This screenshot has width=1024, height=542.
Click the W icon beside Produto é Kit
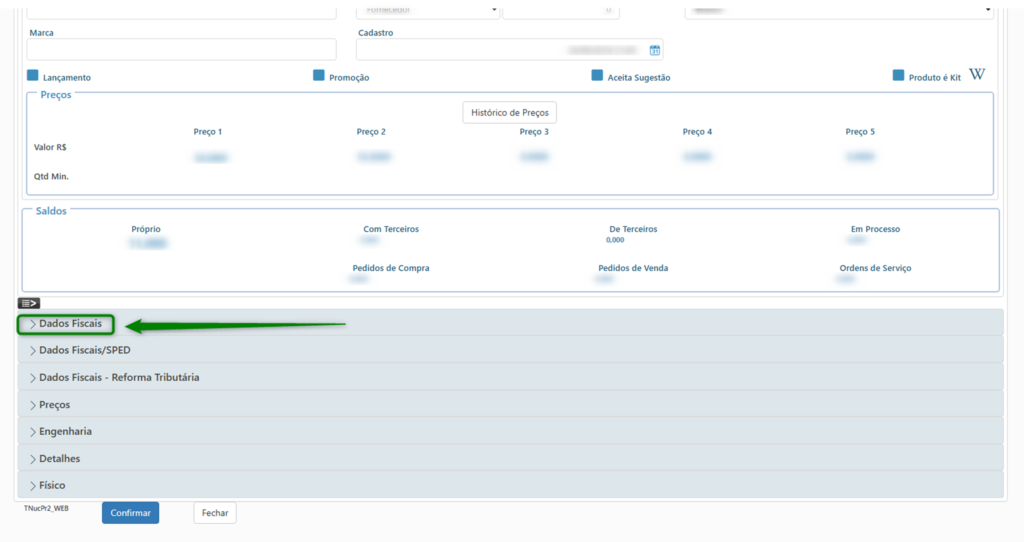click(x=977, y=75)
